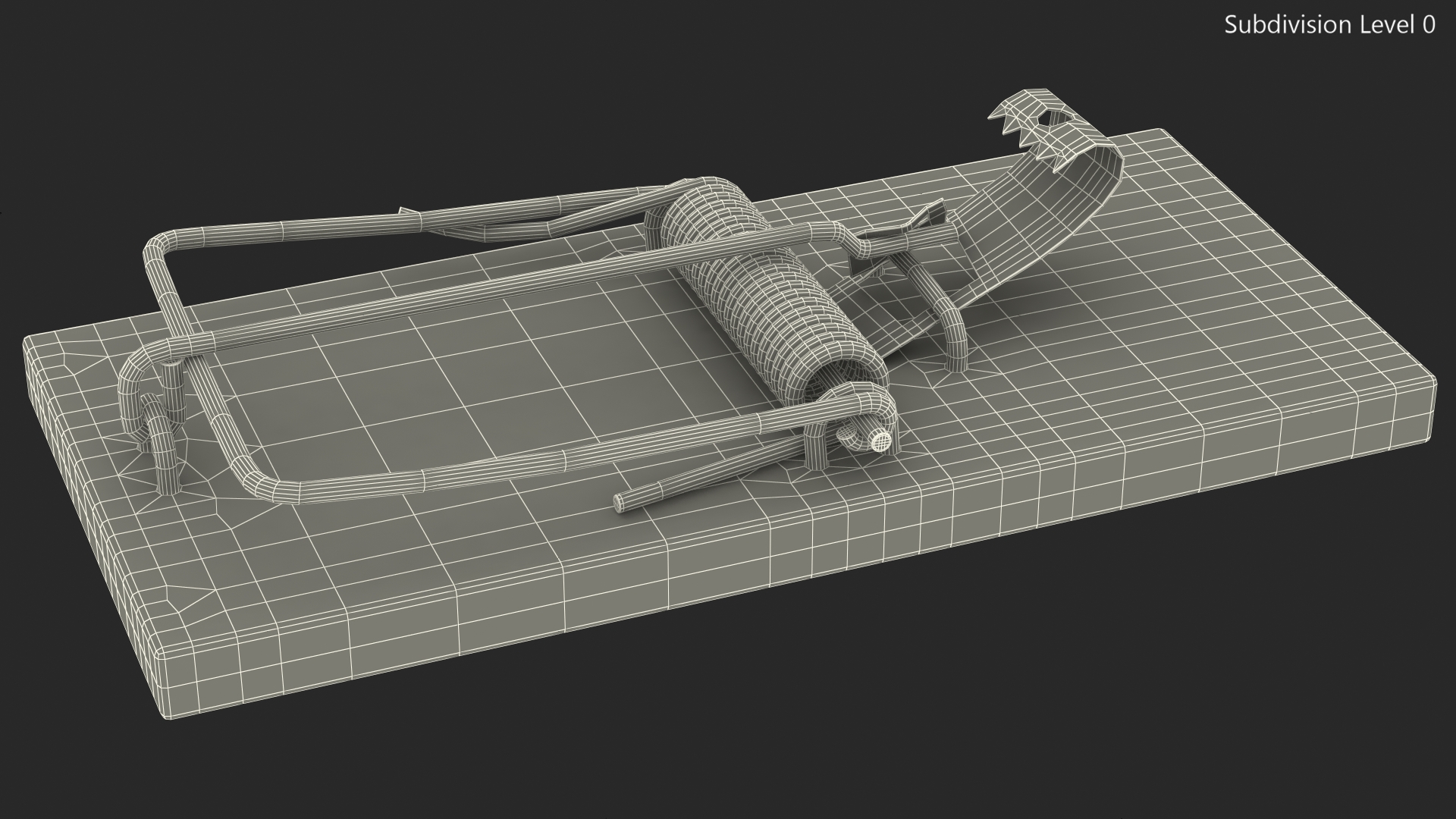Image resolution: width=1456 pixels, height=819 pixels.
Task: Click the Subdivision Level 0 label
Action: (1329, 25)
